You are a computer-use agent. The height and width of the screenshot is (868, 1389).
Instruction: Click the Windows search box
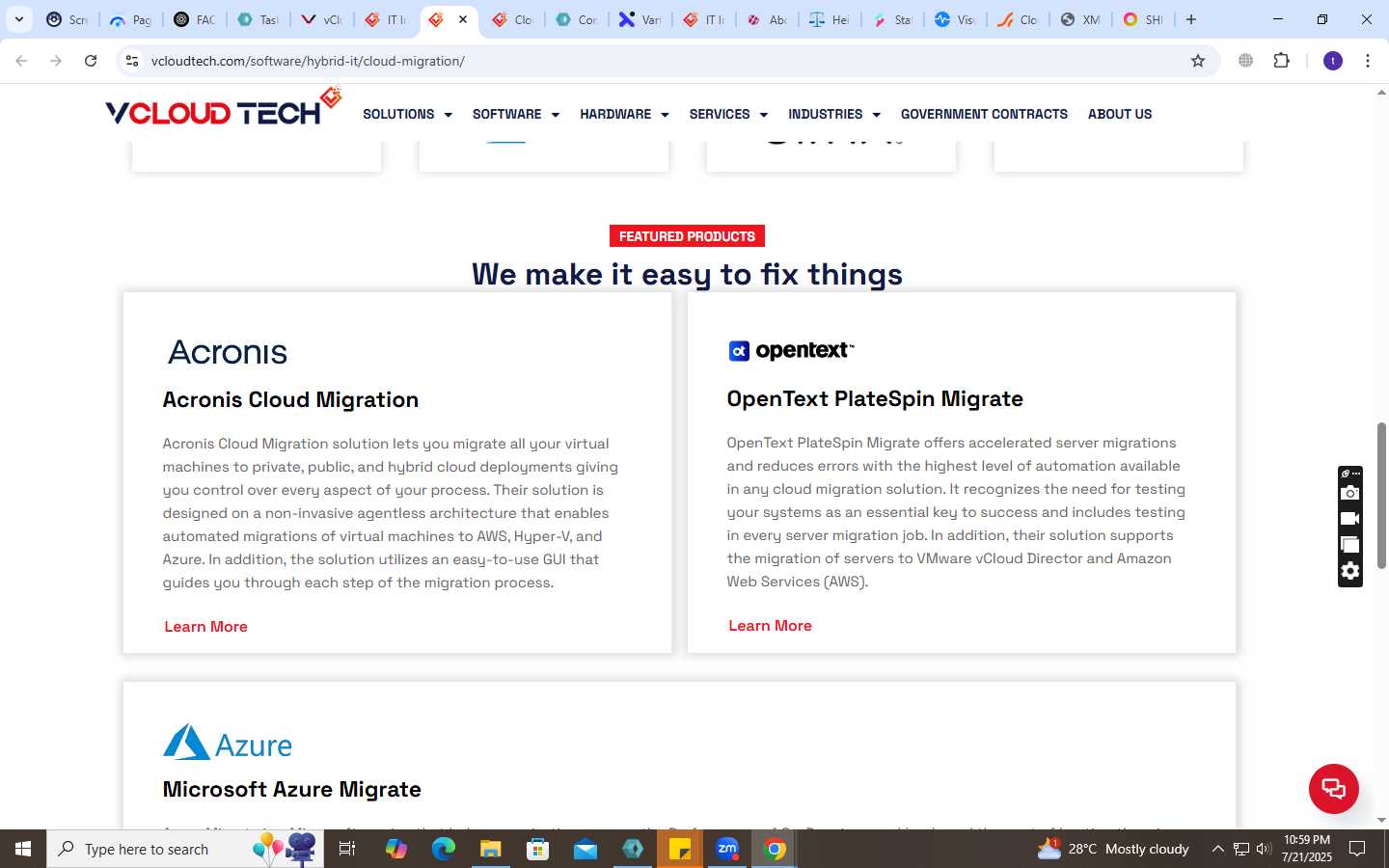click(x=185, y=849)
